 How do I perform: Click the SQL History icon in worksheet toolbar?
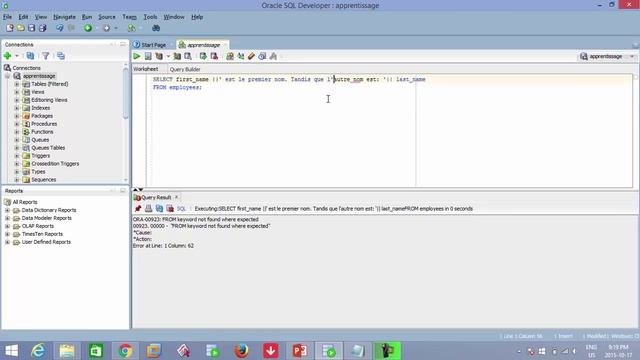(262, 56)
